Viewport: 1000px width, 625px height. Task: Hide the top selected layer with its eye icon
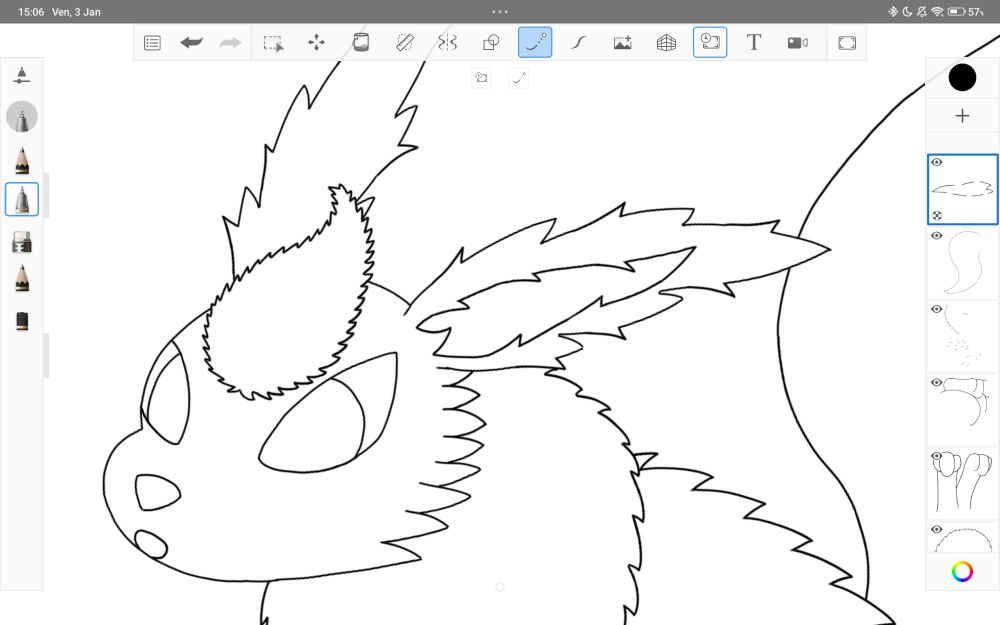point(936,162)
